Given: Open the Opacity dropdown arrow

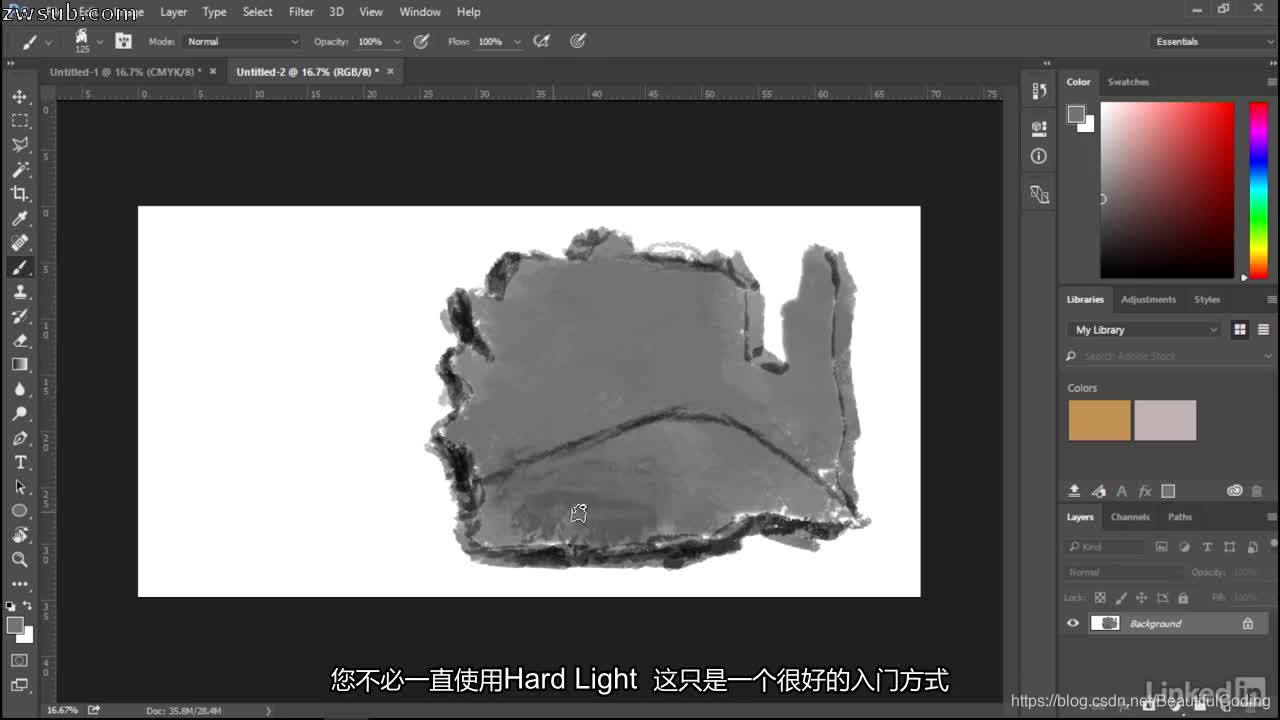Looking at the screenshot, I should point(397,41).
